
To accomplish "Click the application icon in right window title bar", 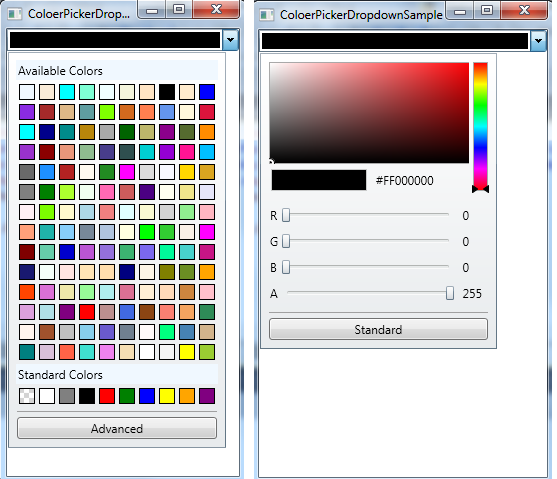I will pos(267,15).
